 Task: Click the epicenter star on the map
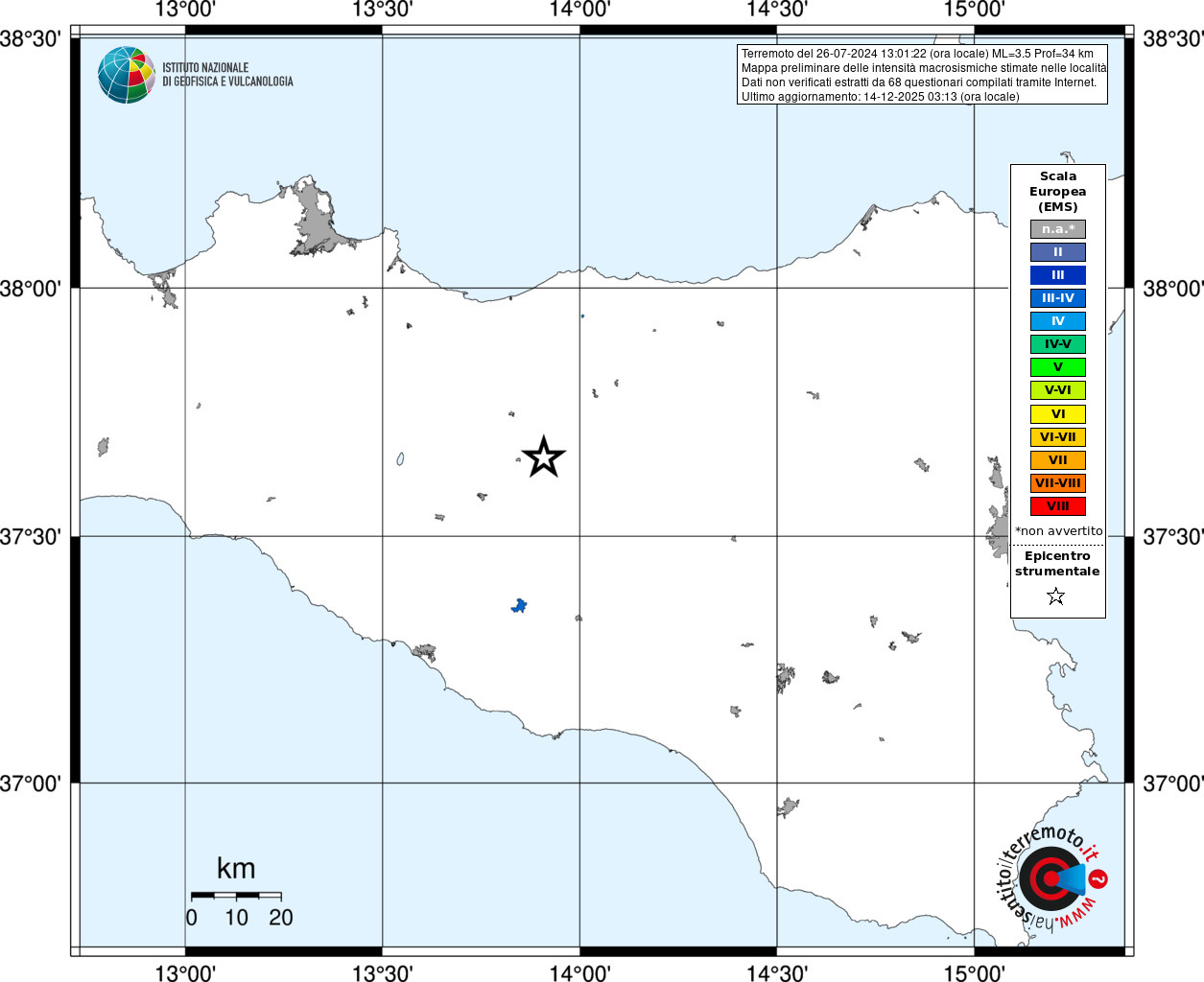(x=544, y=456)
